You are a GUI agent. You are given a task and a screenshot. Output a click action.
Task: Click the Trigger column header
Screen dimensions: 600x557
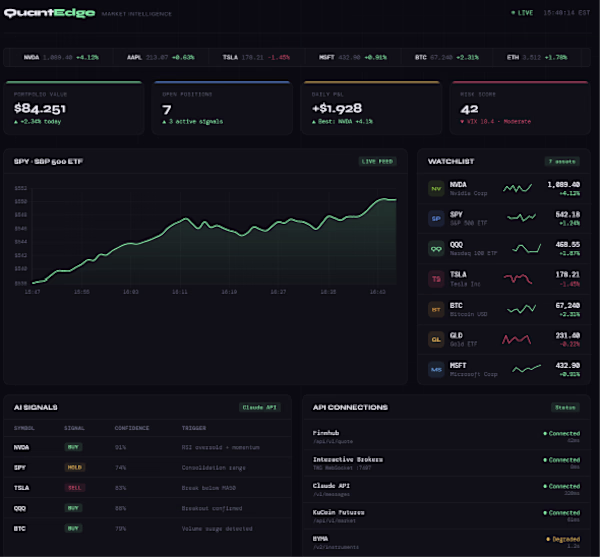194,428
